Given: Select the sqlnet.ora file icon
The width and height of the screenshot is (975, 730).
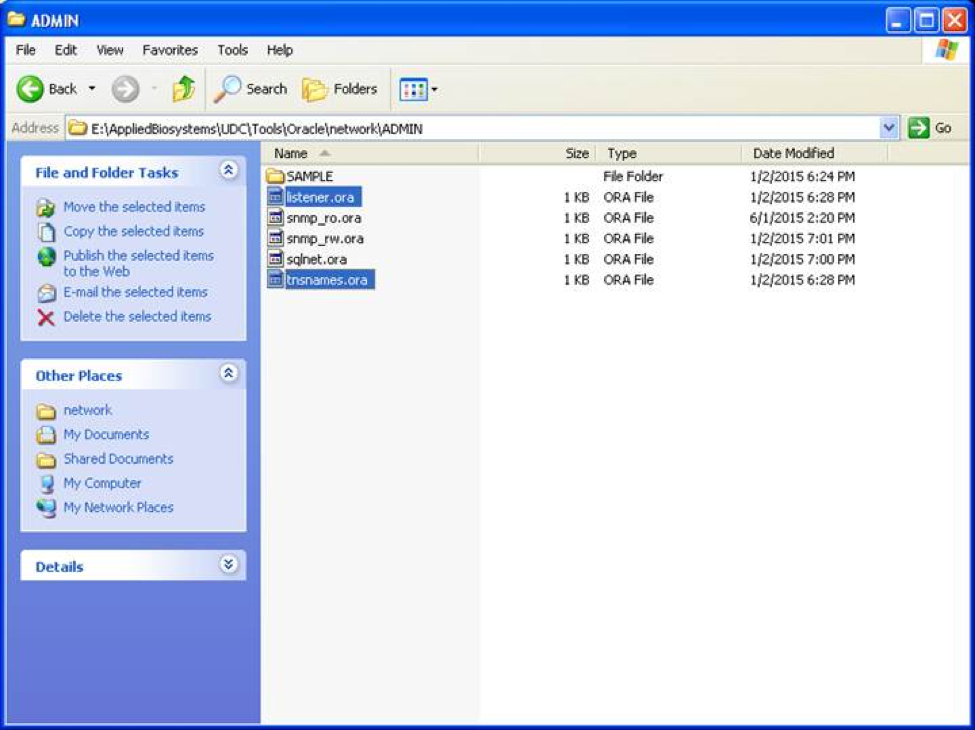Looking at the screenshot, I should tap(276, 259).
